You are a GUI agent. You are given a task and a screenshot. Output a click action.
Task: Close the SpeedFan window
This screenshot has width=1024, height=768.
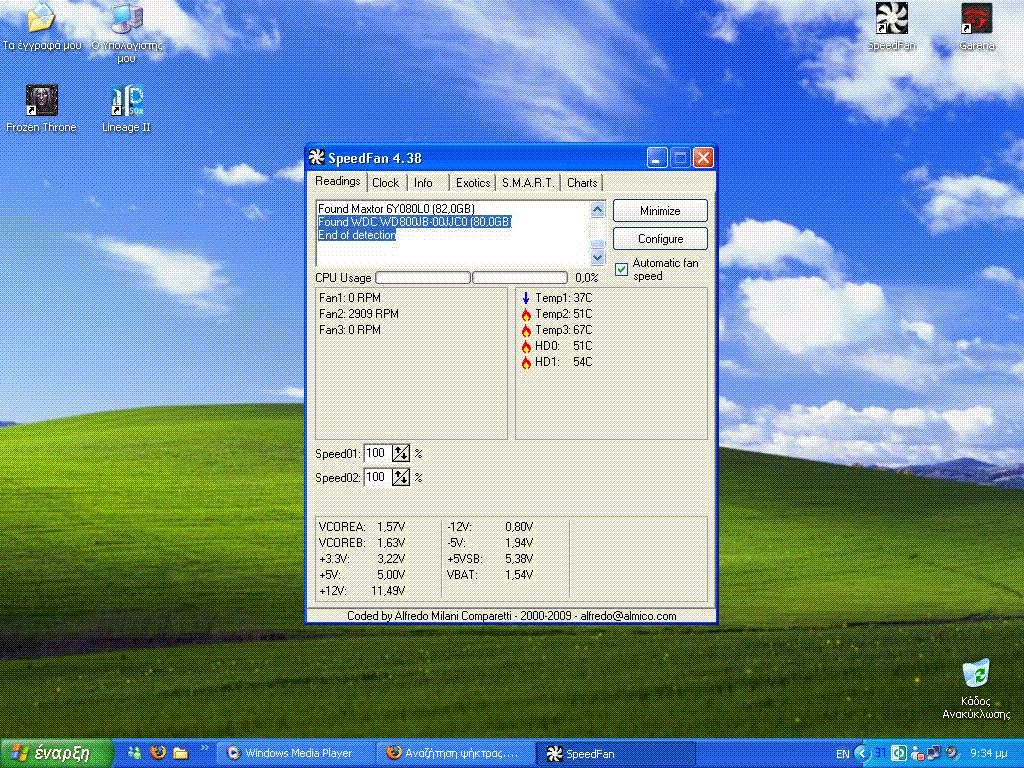click(x=703, y=157)
